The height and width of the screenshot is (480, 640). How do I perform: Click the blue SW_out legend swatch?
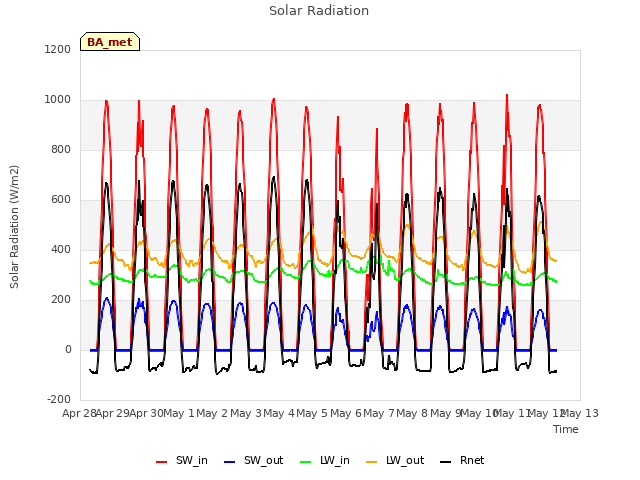pyautogui.click(x=230, y=462)
